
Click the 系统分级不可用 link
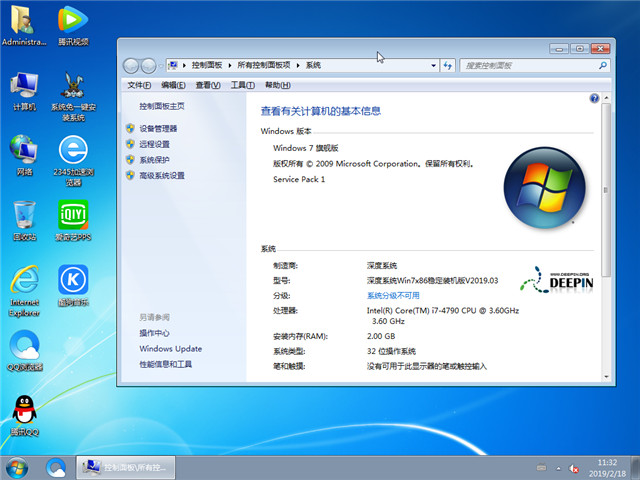pyautogui.click(x=393, y=296)
